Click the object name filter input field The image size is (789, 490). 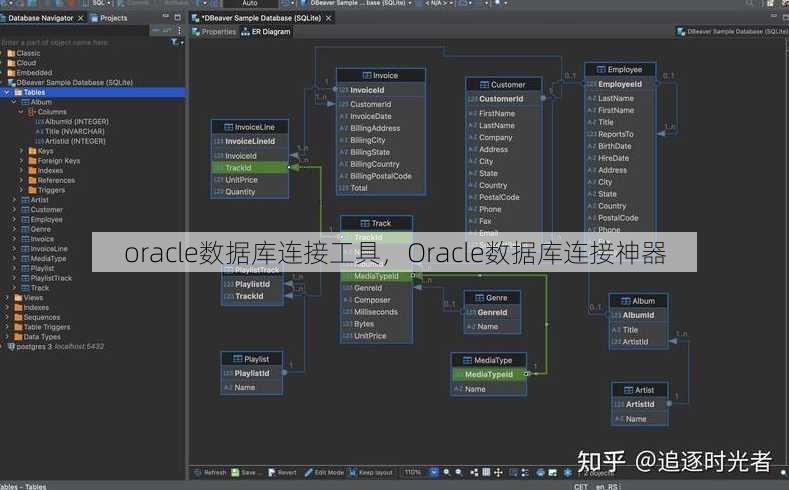point(83,43)
